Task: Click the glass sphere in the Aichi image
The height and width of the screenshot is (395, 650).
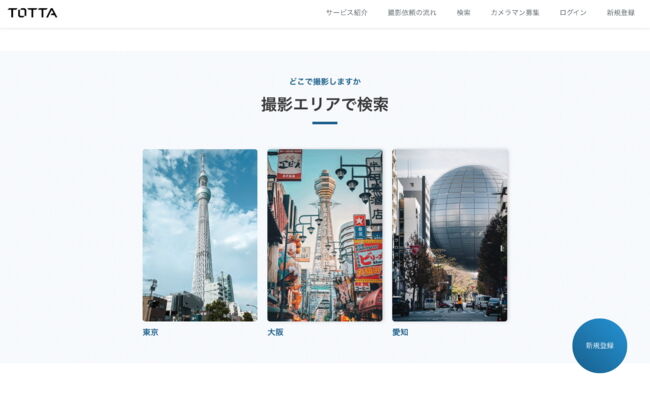Action: 464,216
